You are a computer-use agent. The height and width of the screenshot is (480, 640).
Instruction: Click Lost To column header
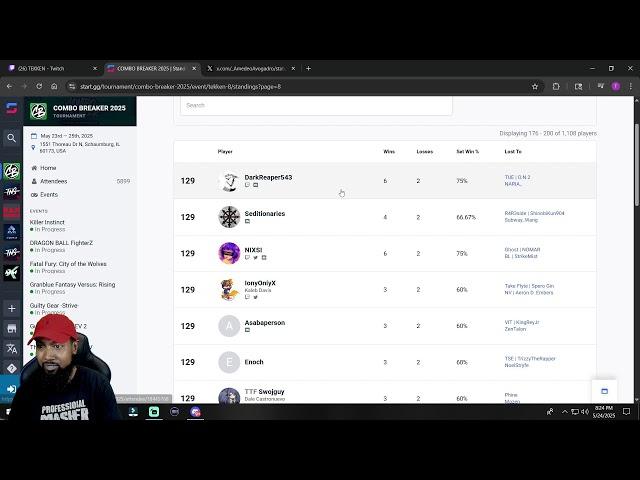(513, 151)
